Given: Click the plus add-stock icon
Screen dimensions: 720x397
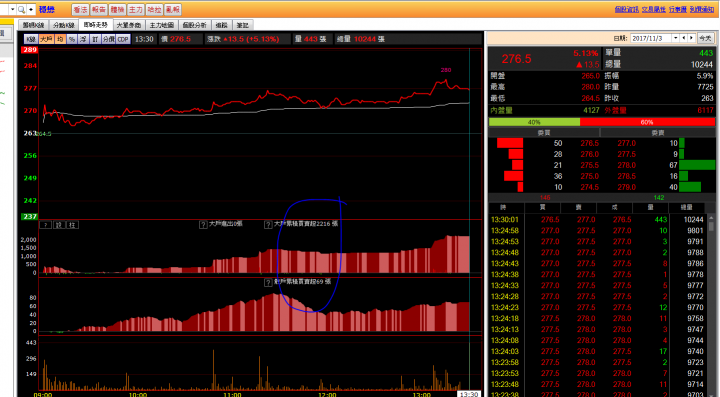Looking at the screenshot, I should tap(31, 9).
